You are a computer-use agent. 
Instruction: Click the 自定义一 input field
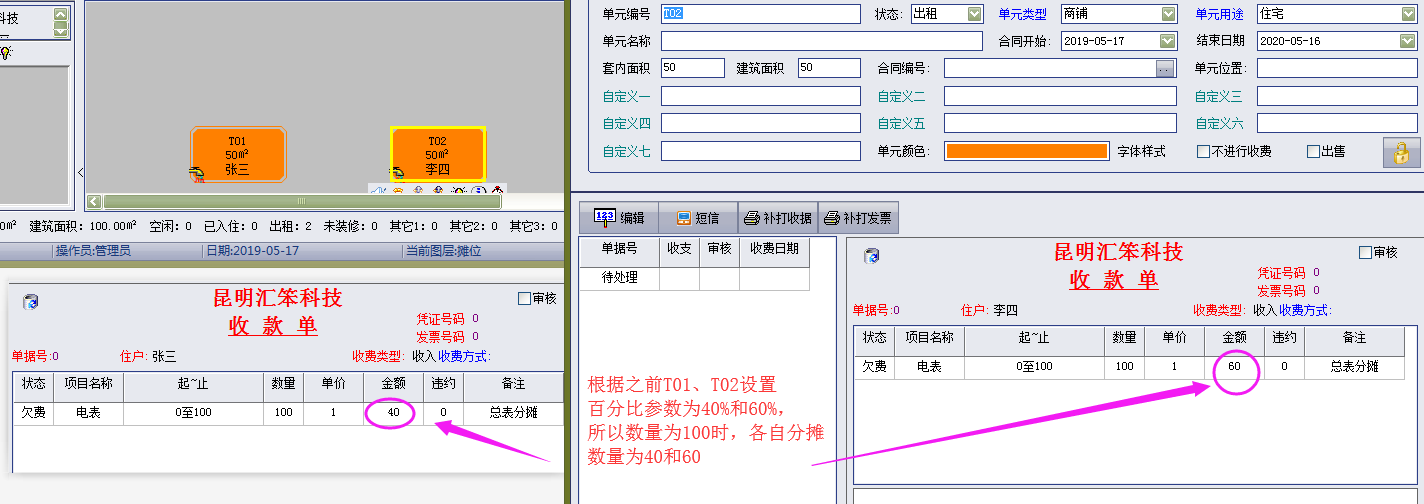pos(760,96)
